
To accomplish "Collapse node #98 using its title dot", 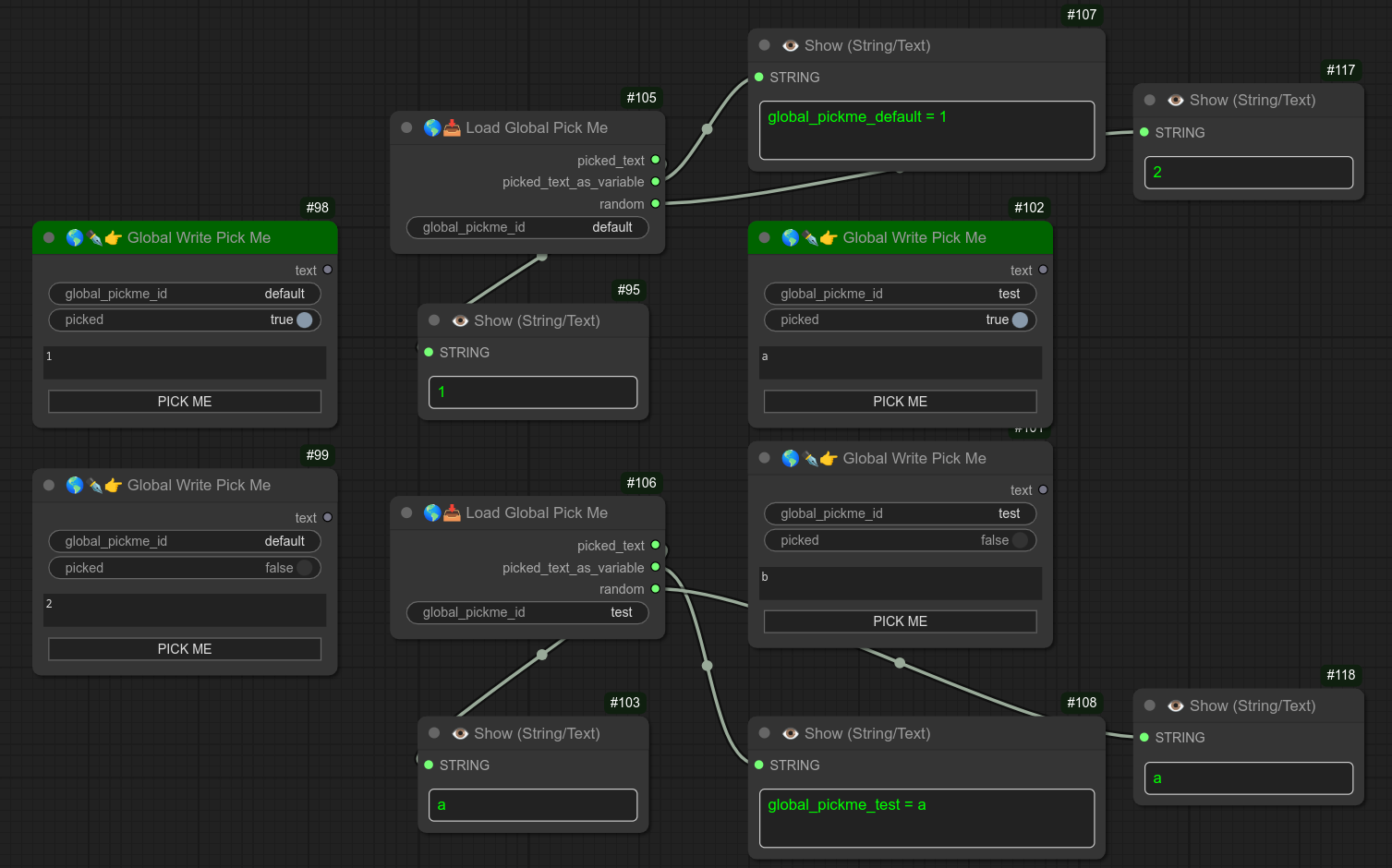I will click(x=49, y=237).
